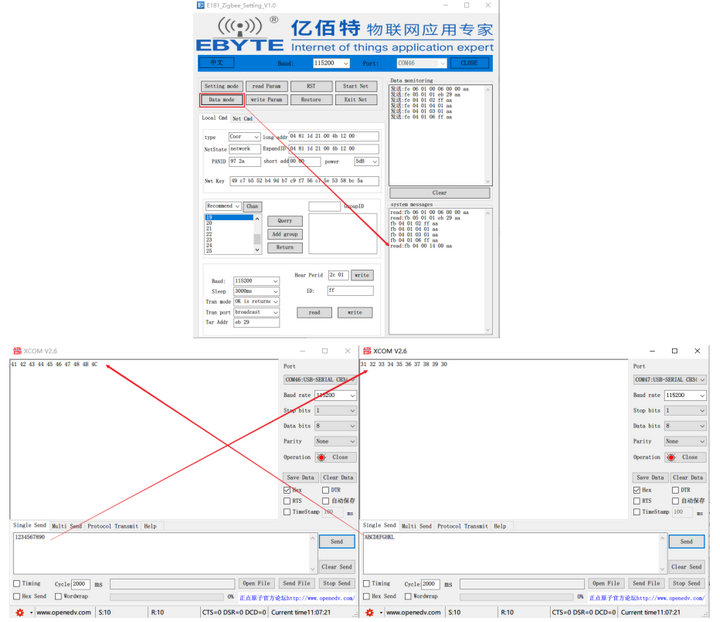Open Protocol Transmit tab in COM47 XCOM

(x=462, y=526)
